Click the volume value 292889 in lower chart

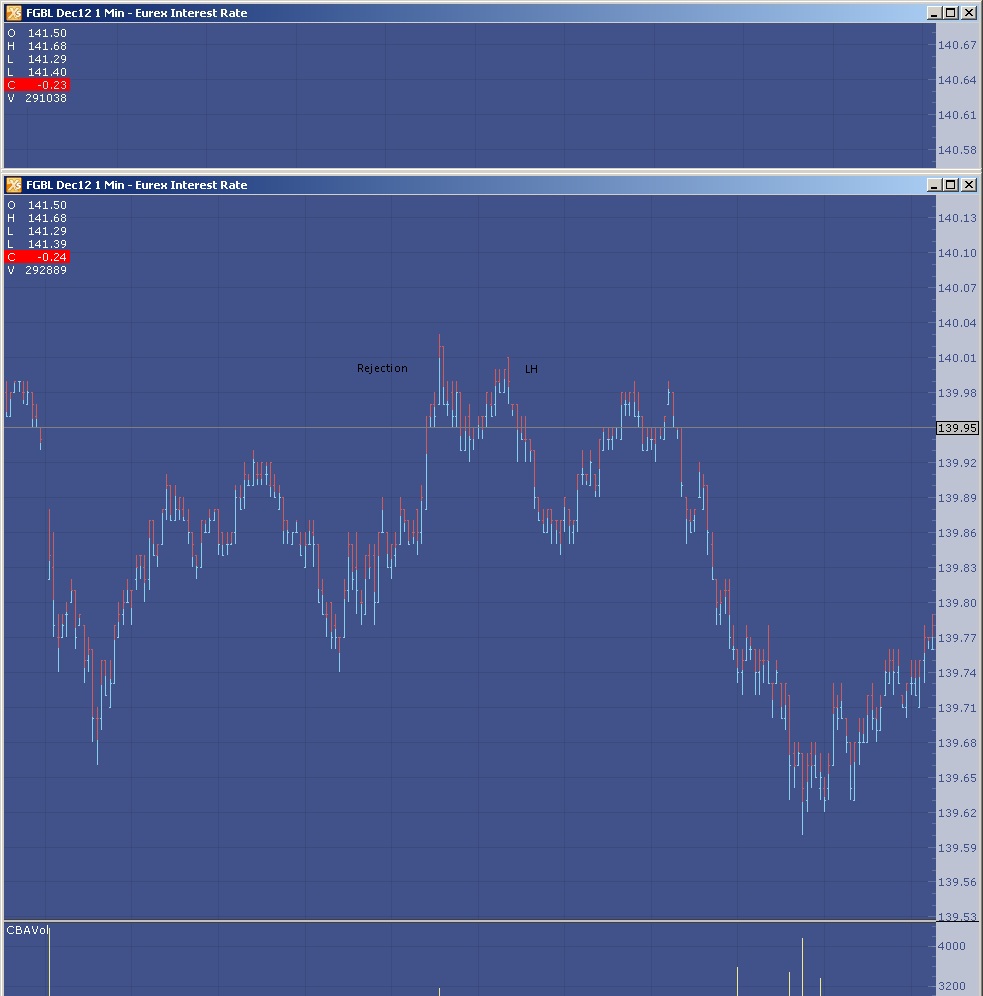pyautogui.click(x=46, y=270)
